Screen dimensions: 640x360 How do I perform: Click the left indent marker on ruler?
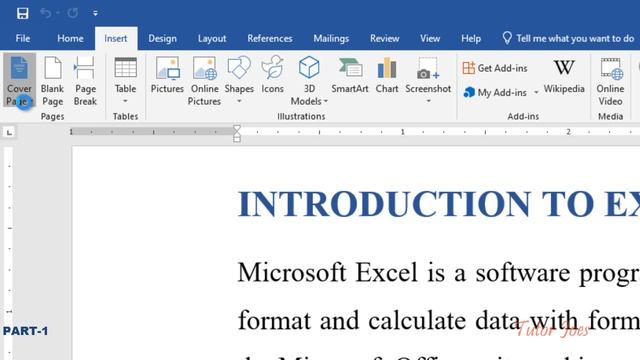tap(237, 139)
